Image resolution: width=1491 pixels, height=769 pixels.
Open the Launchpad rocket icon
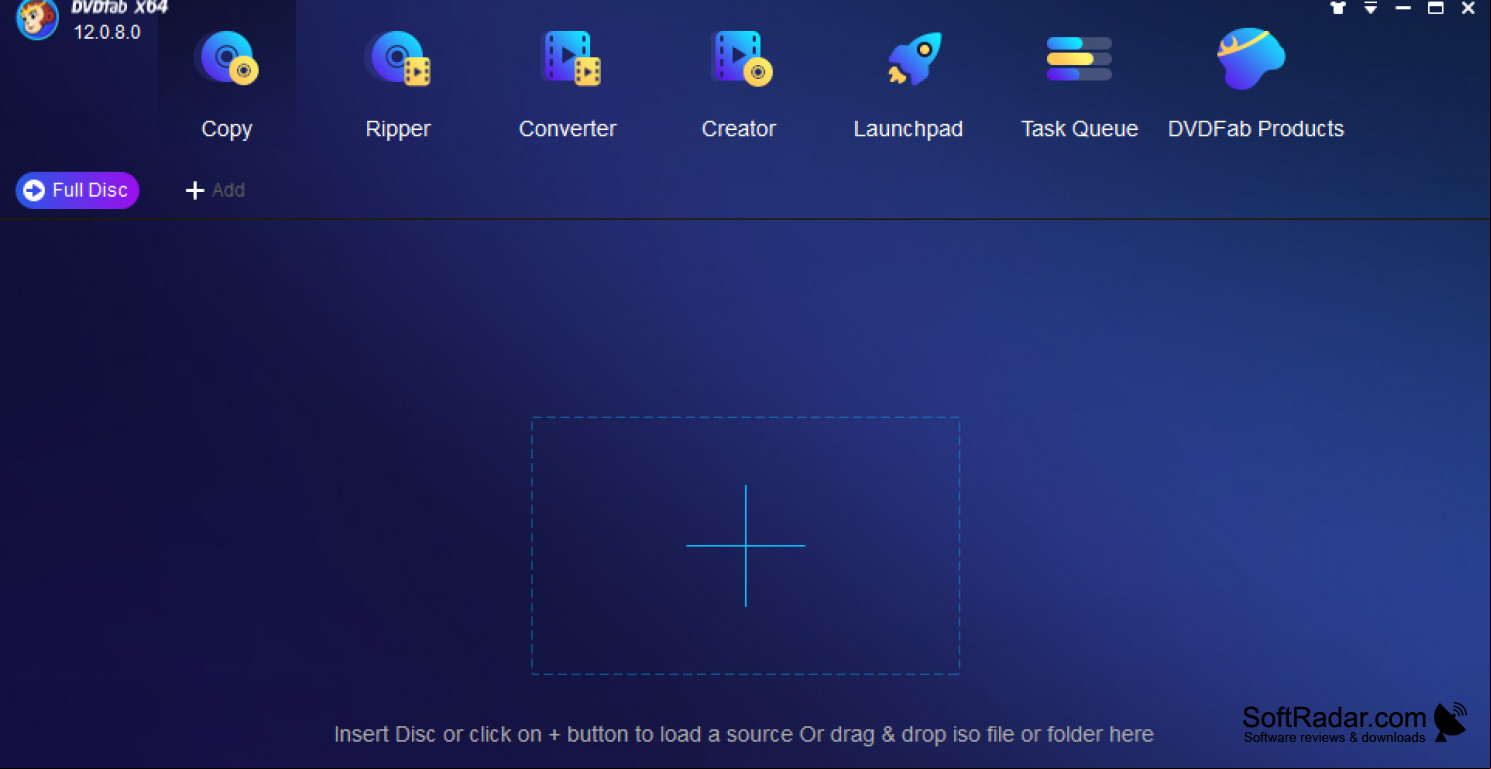point(914,60)
